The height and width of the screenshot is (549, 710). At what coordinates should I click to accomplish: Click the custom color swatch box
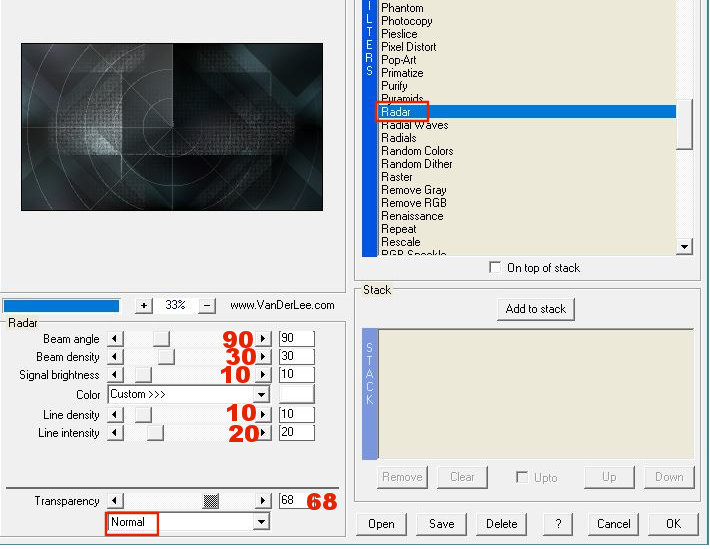tap(297, 394)
